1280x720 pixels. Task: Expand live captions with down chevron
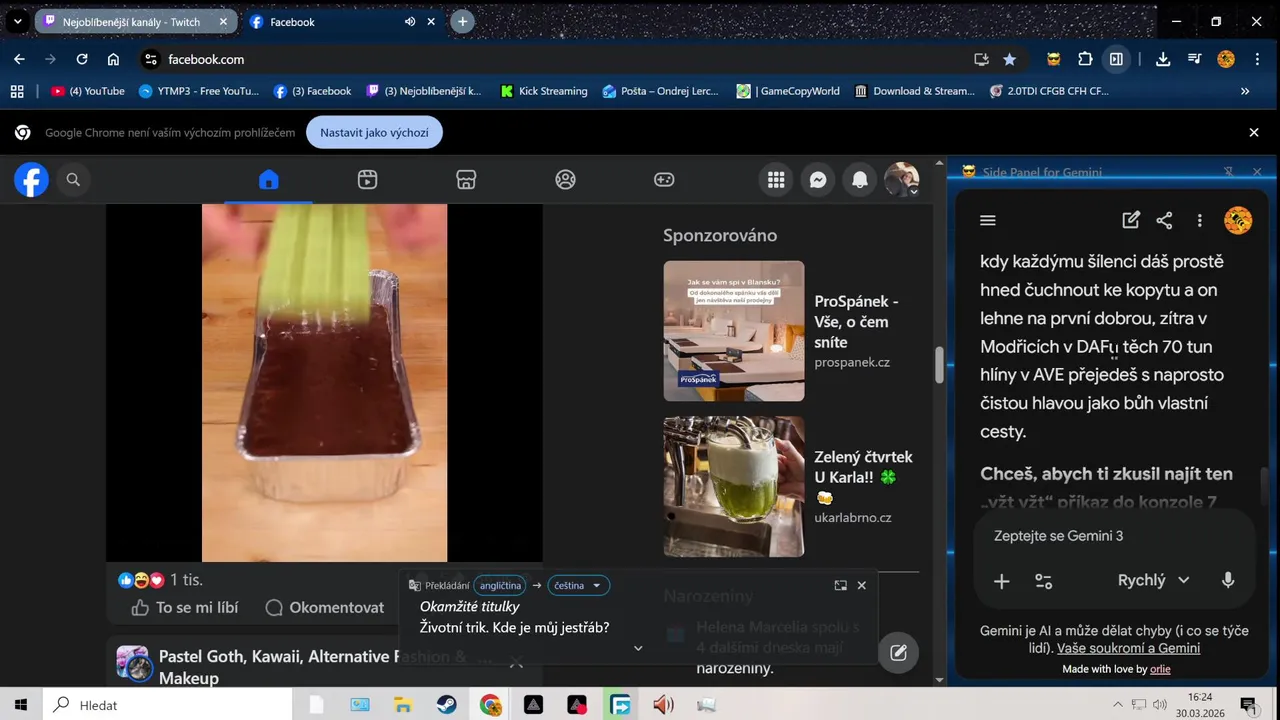click(638, 648)
